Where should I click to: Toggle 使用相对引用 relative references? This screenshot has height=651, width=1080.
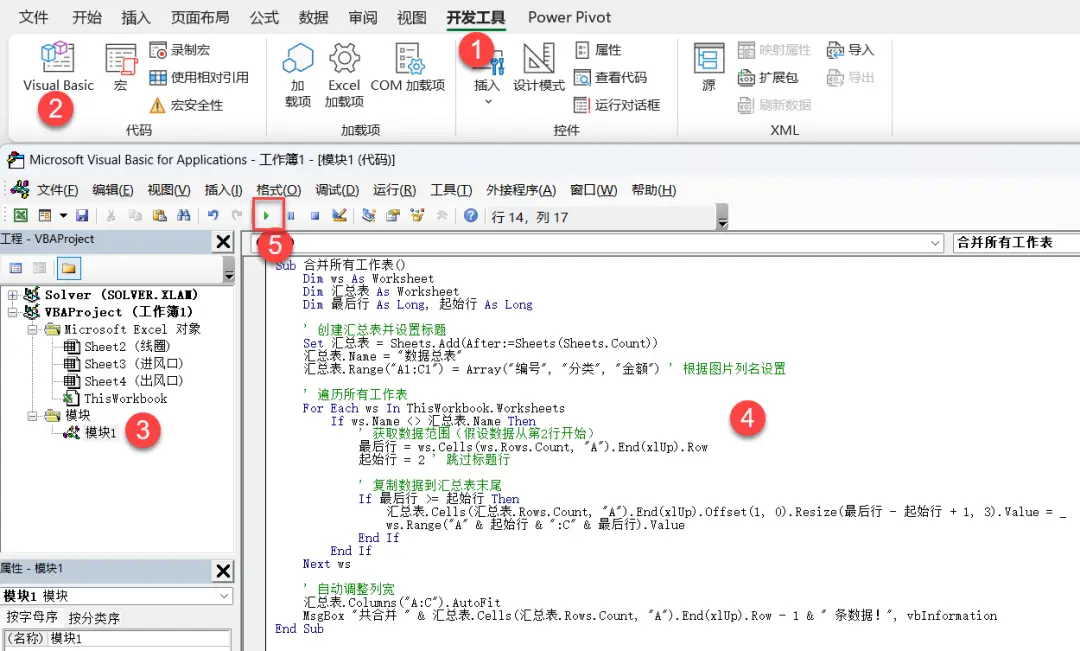tap(199, 77)
